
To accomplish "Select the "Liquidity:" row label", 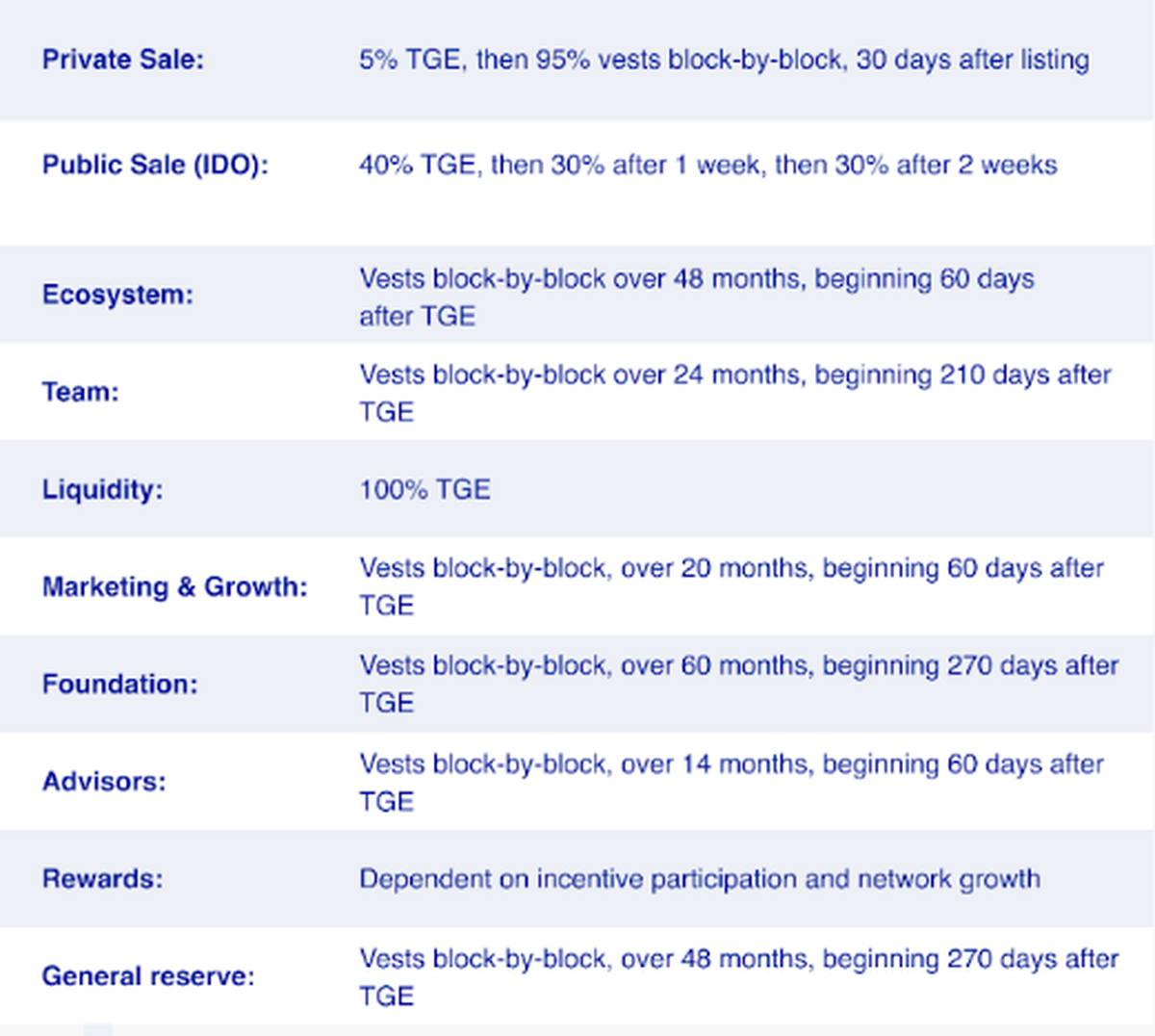I will tap(103, 489).
